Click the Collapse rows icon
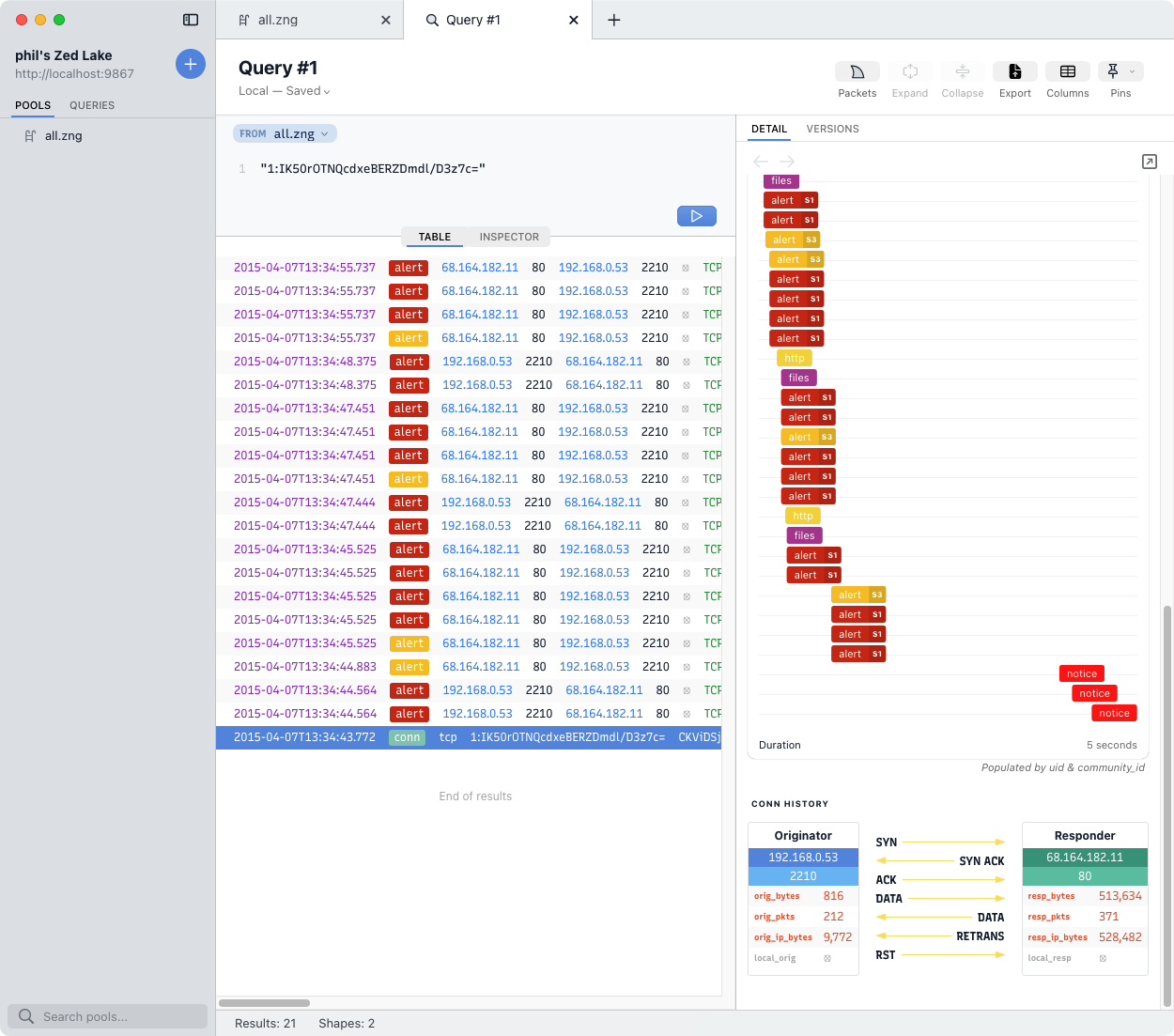 pyautogui.click(x=962, y=70)
